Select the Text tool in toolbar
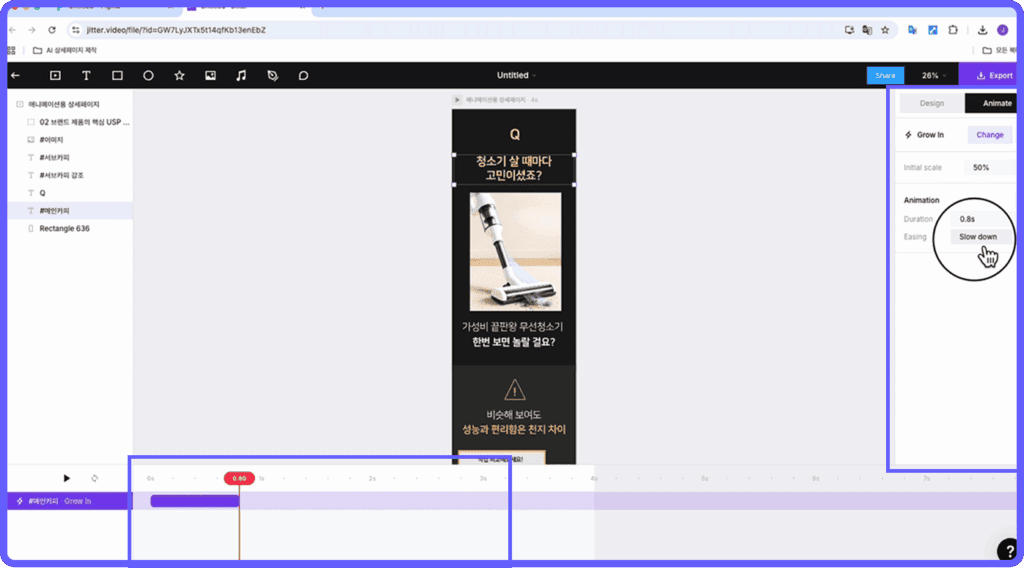 click(x=86, y=75)
